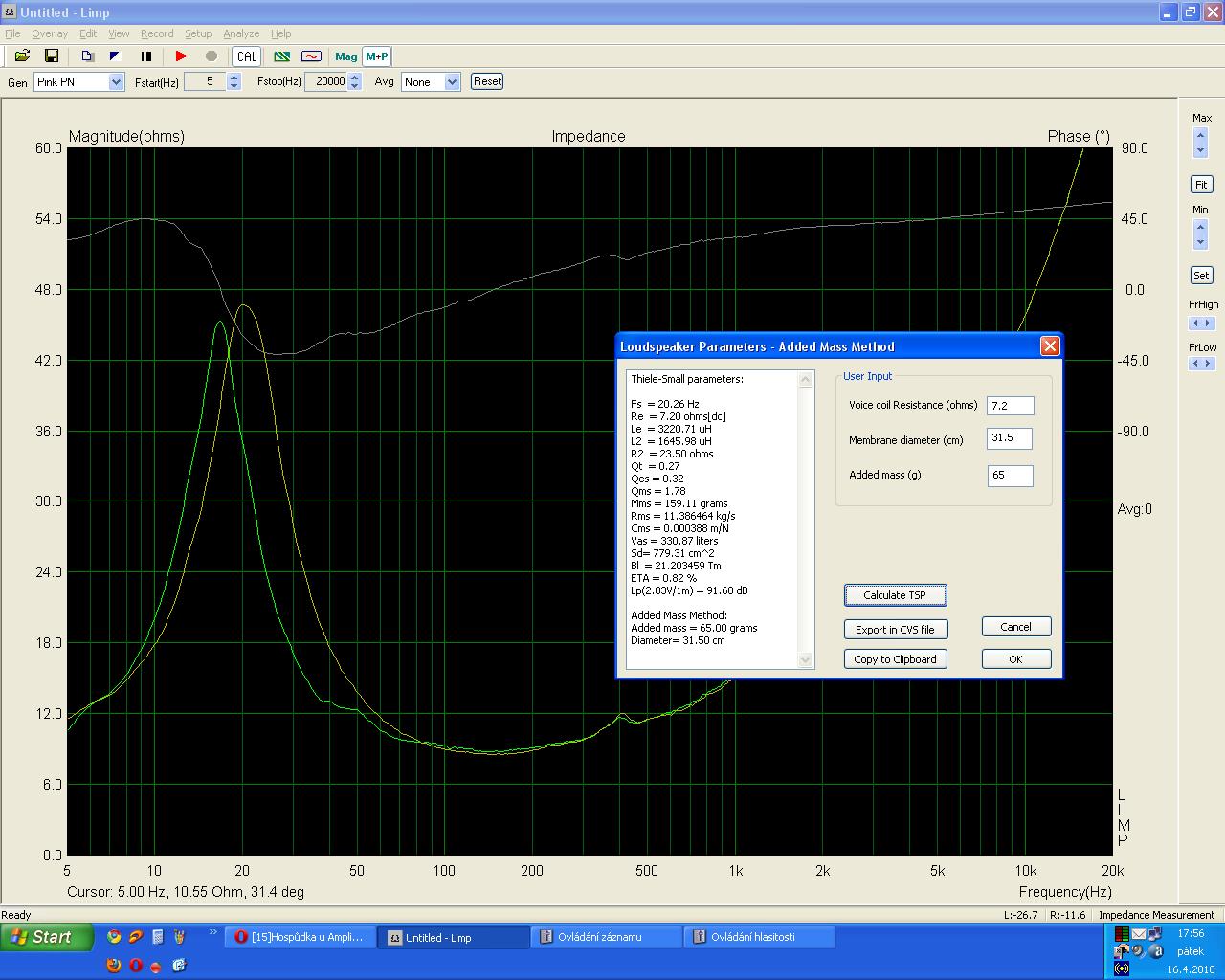Image resolution: width=1225 pixels, height=980 pixels.
Task: Click the Set button
Action: (x=1201, y=275)
